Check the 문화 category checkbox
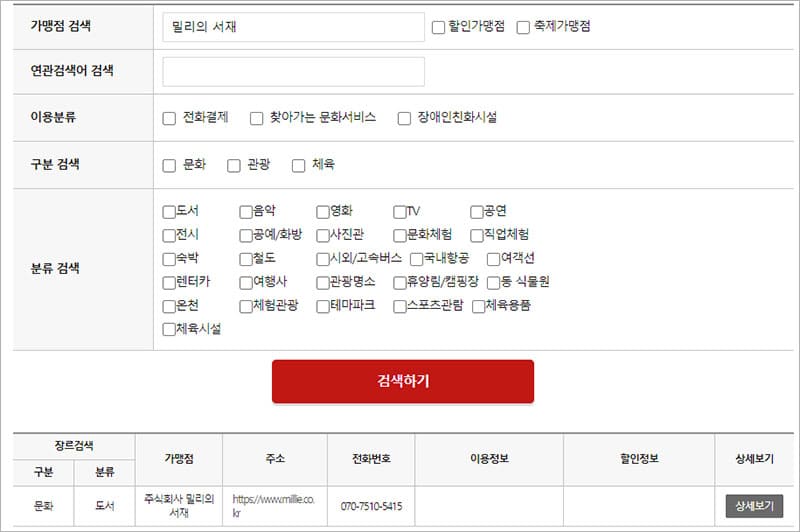The width and height of the screenshot is (800, 532). click(169, 165)
